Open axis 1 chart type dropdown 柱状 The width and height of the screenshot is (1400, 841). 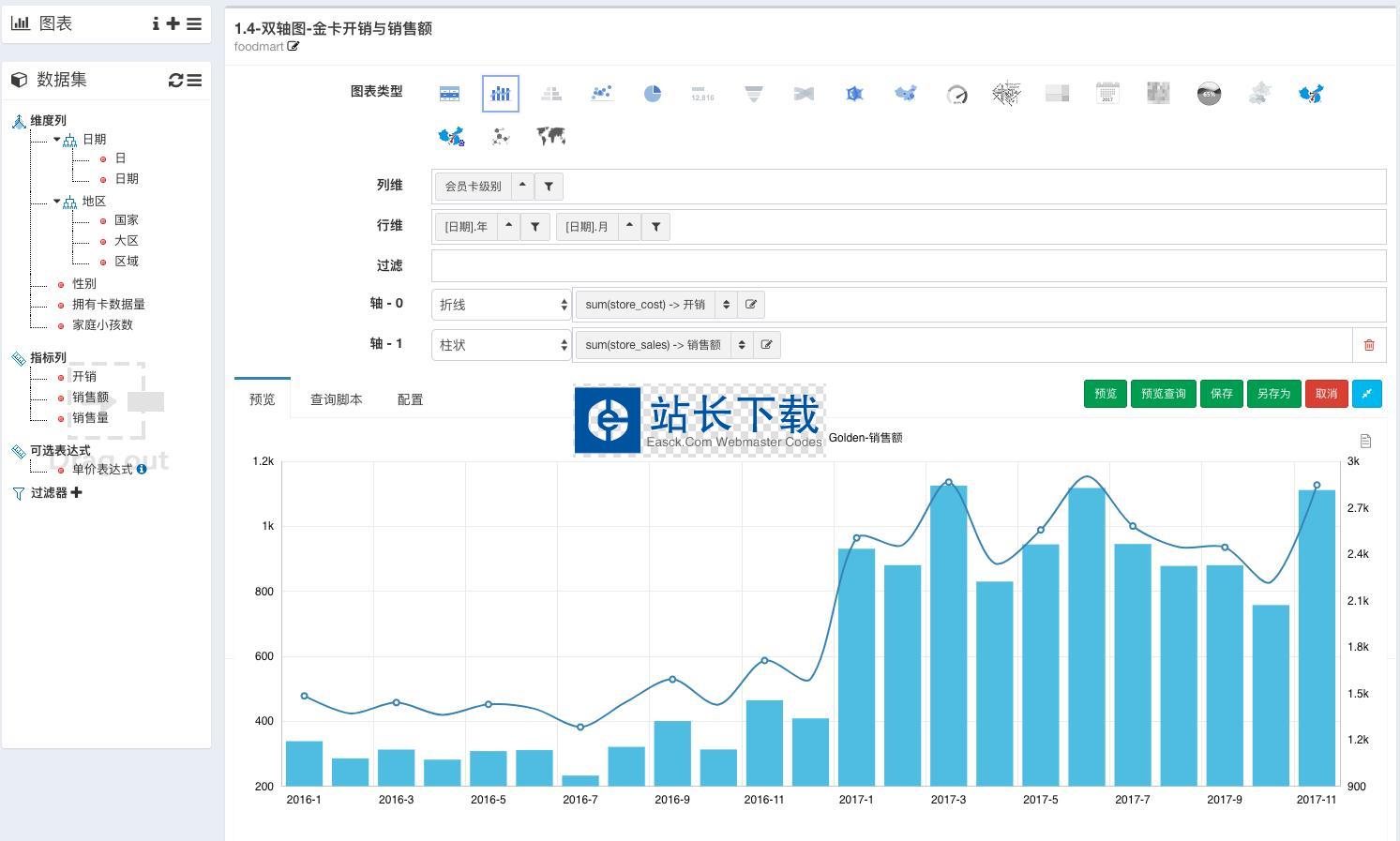point(501,345)
